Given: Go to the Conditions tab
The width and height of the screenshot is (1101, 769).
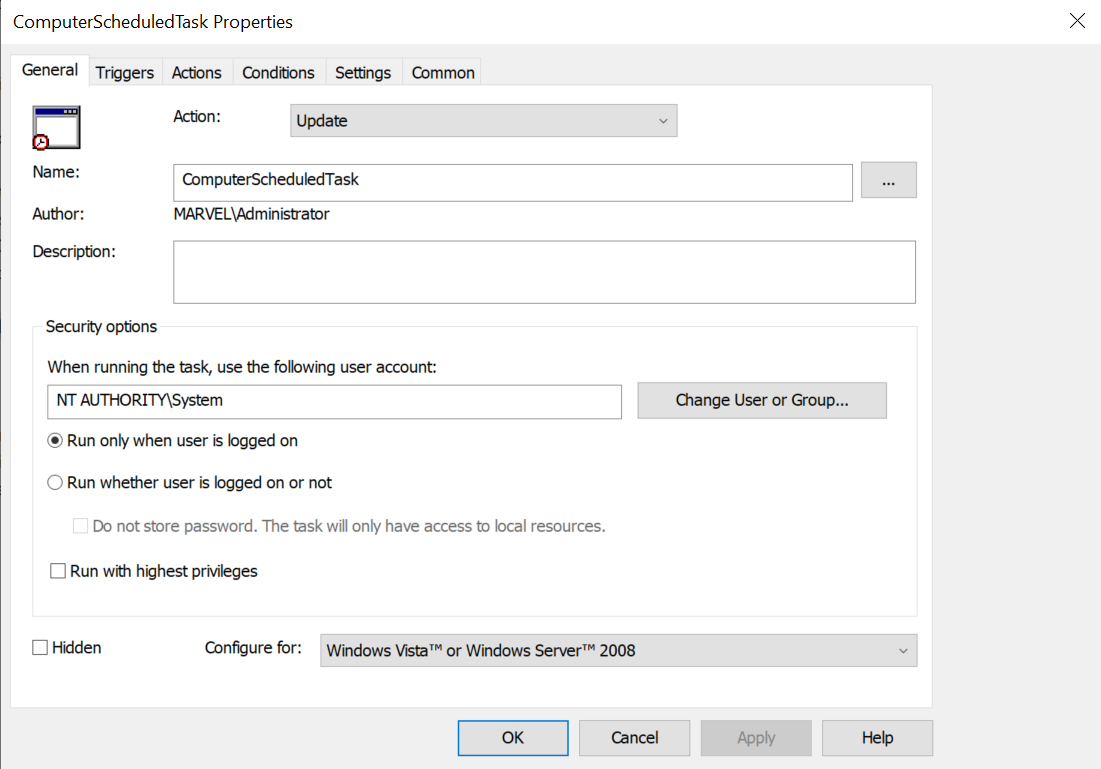Looking at the screenshot, I should (278, 72).
